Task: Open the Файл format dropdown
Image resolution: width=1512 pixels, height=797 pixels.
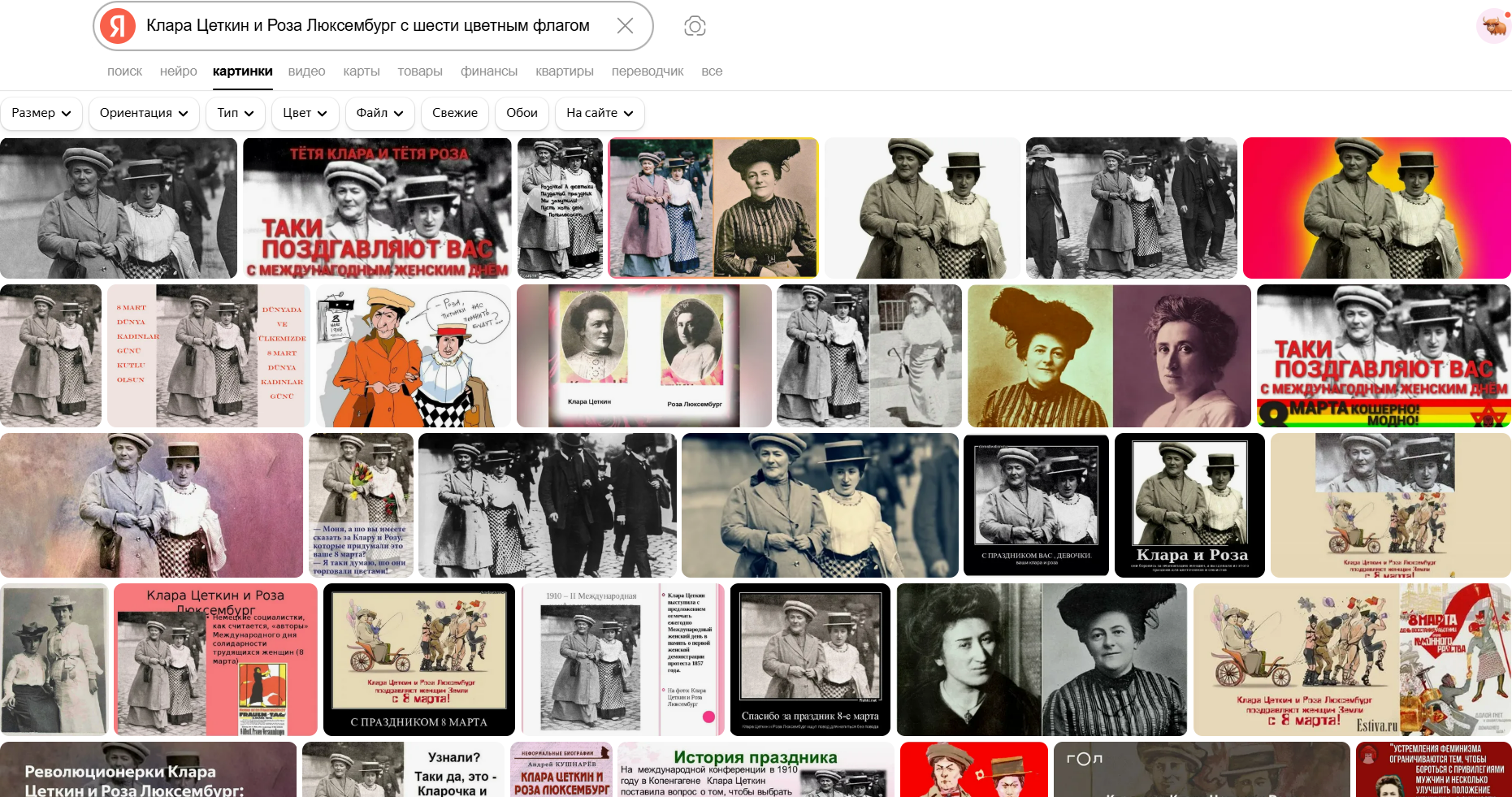Action: pyautogui.click(x=379, y=113)
